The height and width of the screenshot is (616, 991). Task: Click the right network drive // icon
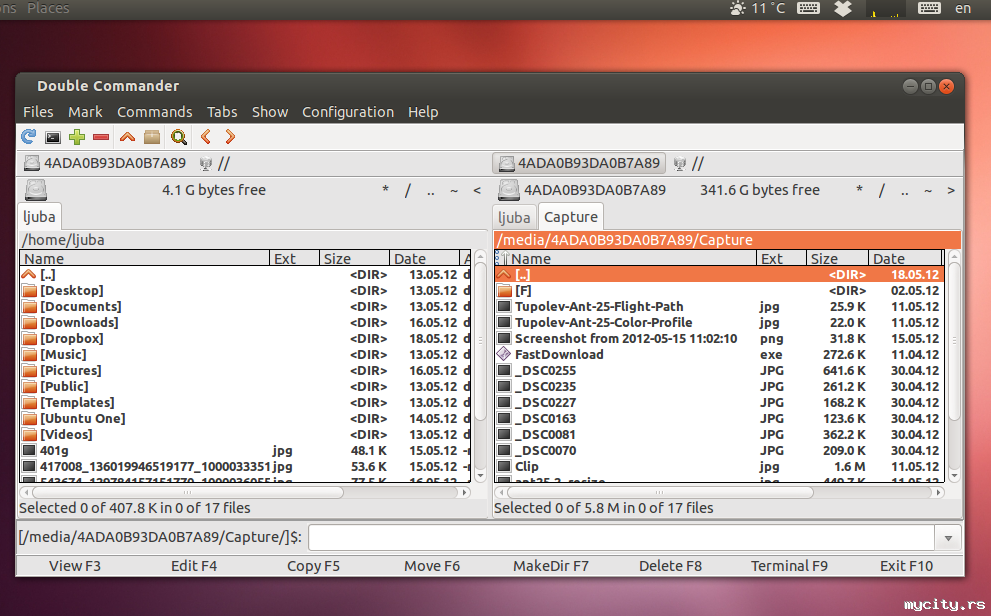689,164
